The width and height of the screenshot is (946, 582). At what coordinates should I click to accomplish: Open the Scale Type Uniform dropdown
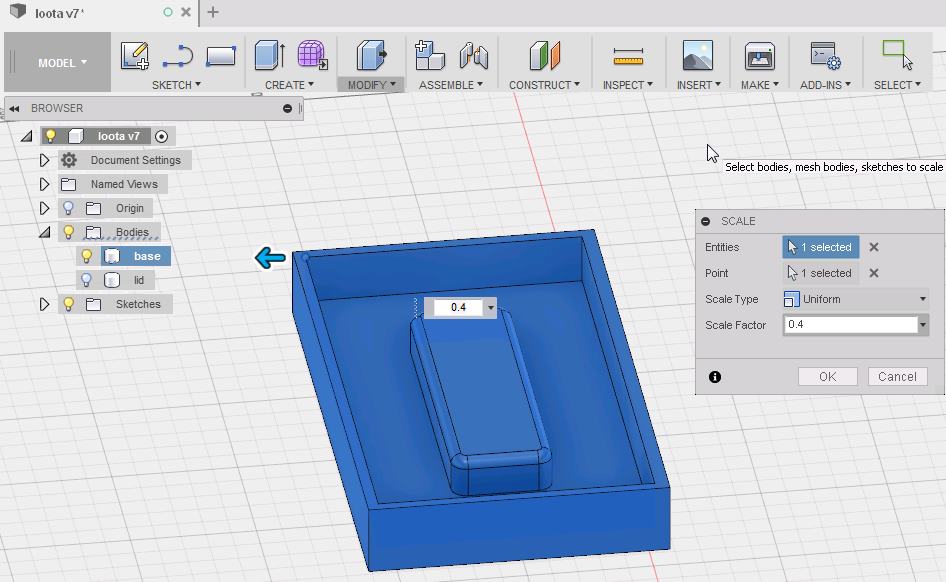[x=855, y=299]
